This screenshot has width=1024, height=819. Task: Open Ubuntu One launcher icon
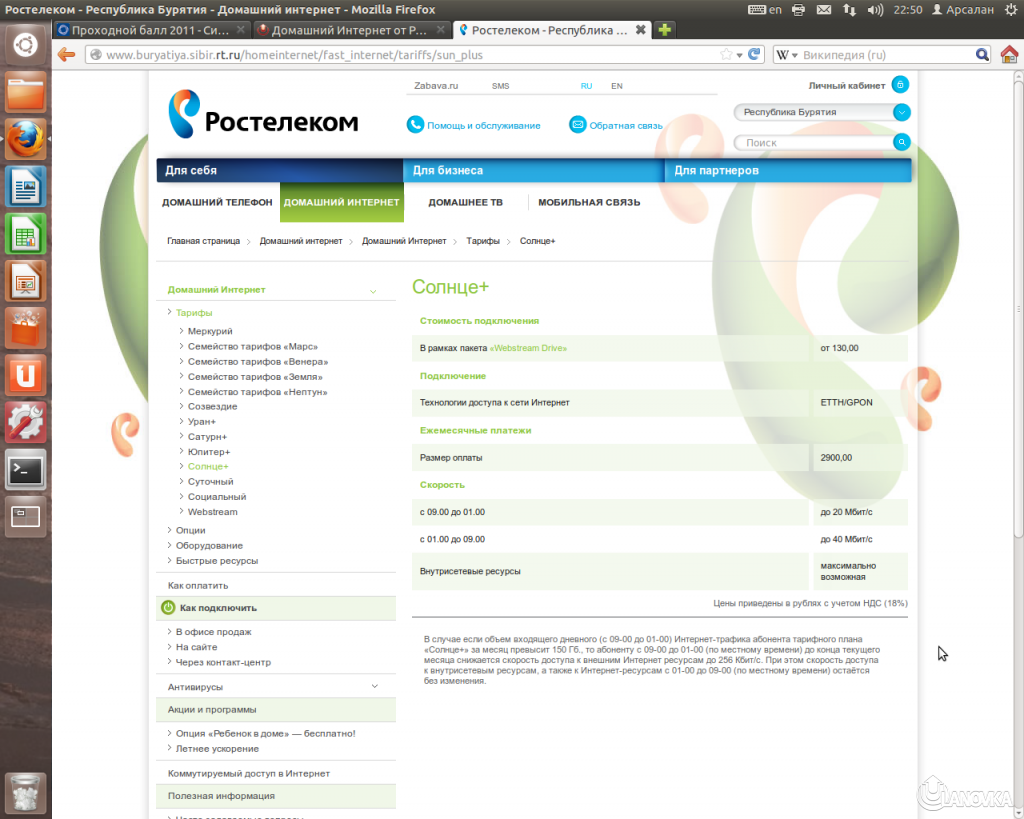[x=25, y=376]
